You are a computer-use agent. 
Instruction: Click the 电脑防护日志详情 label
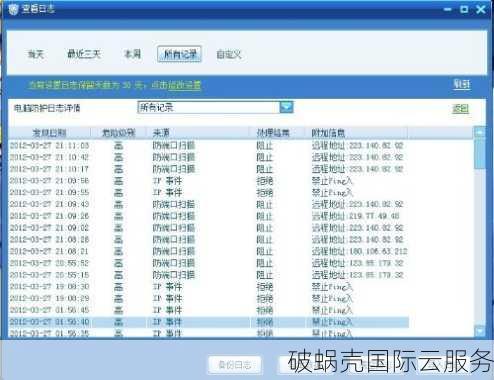pyautogui.click(x=47, y=108)
